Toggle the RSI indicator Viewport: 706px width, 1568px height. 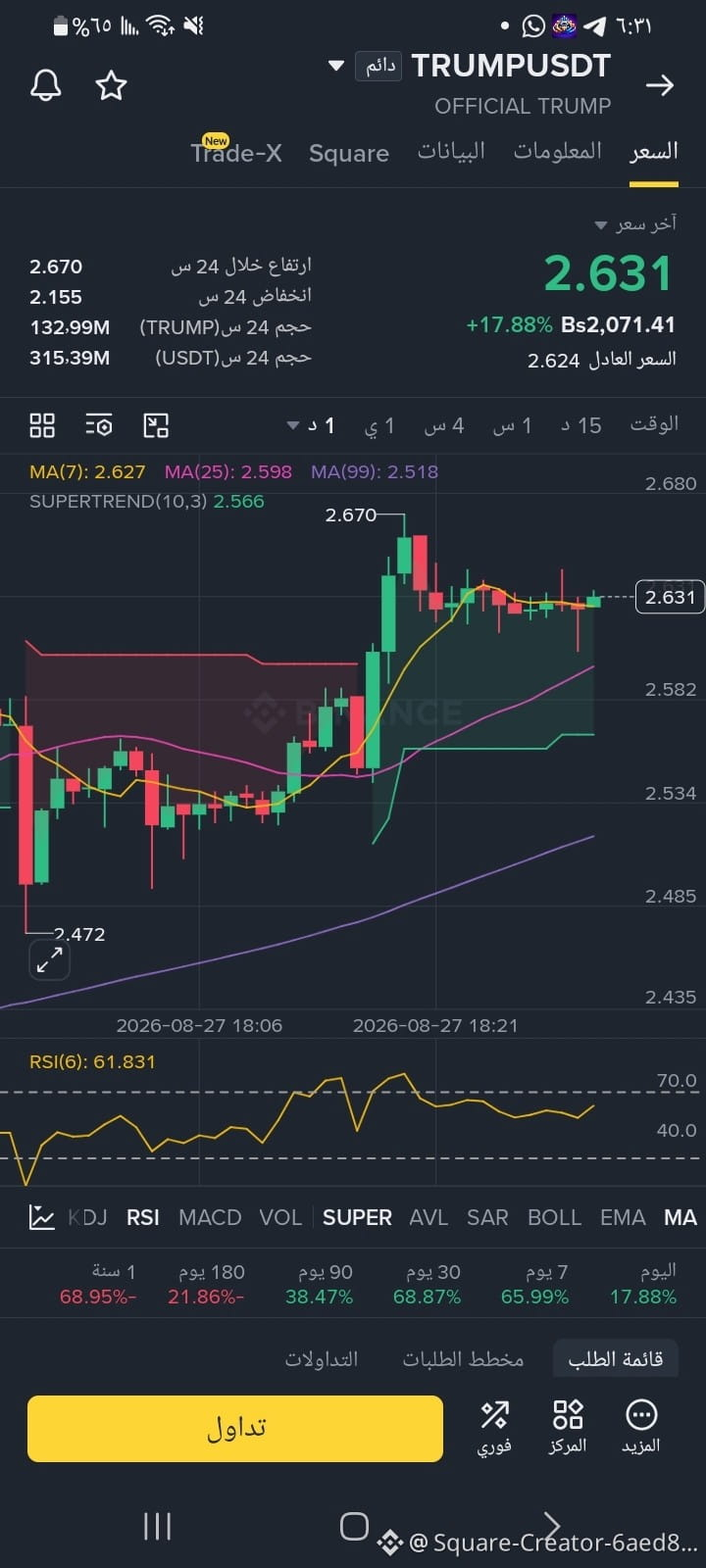[x=143, y=1217]
